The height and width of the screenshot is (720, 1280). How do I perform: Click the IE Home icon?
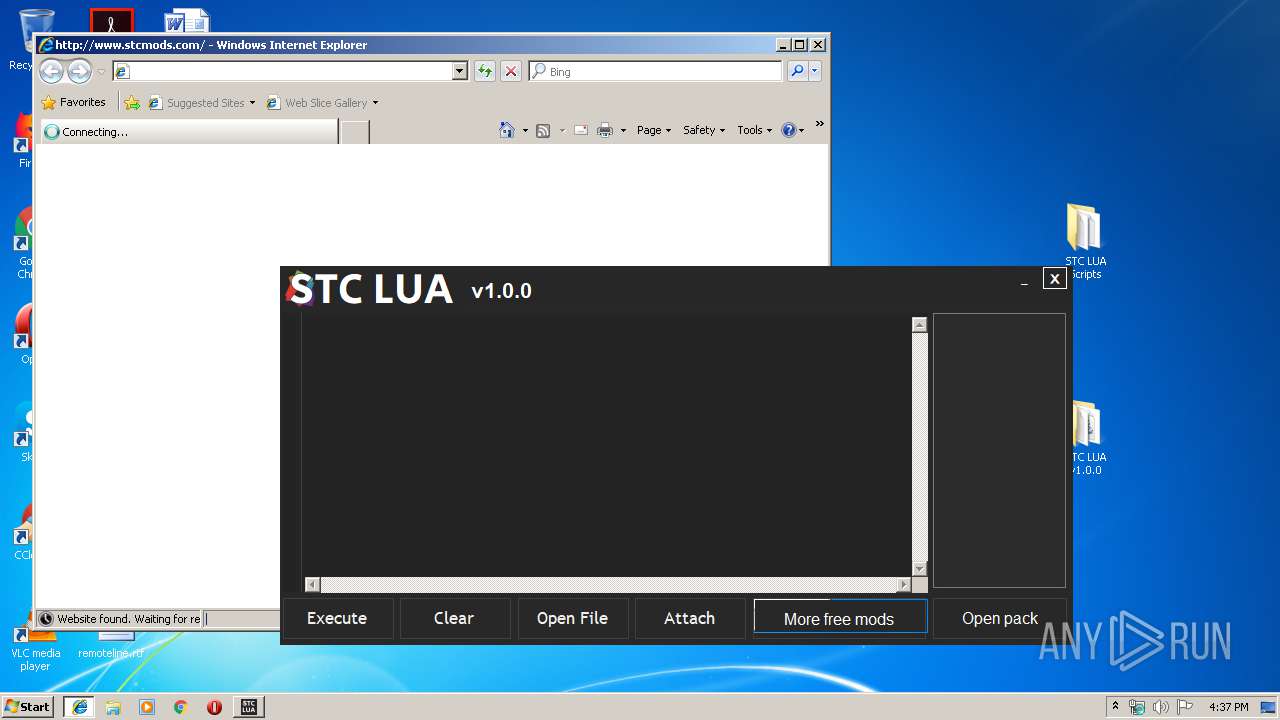pos(507,130)
